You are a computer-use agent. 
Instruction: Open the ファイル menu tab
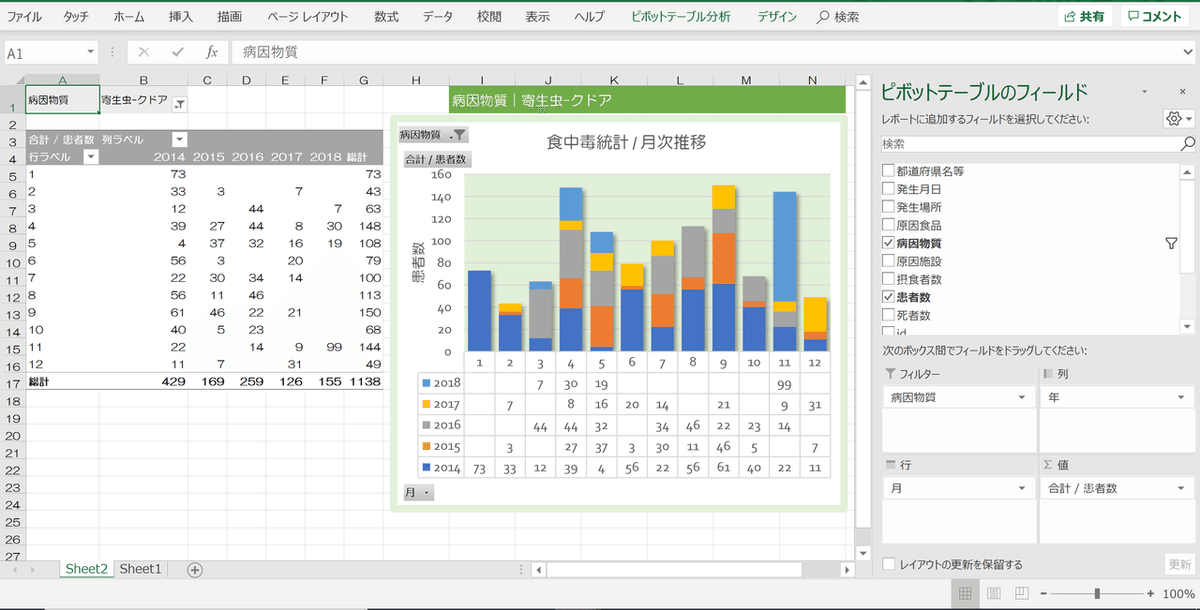[x=24, y=17]
